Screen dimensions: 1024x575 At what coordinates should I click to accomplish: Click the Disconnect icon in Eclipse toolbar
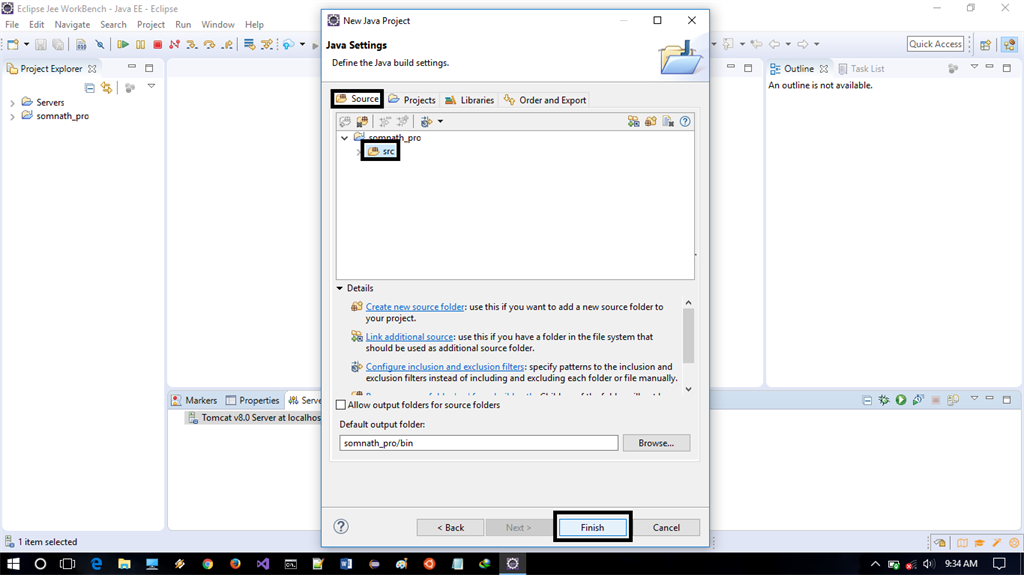[x=174, y=44]
